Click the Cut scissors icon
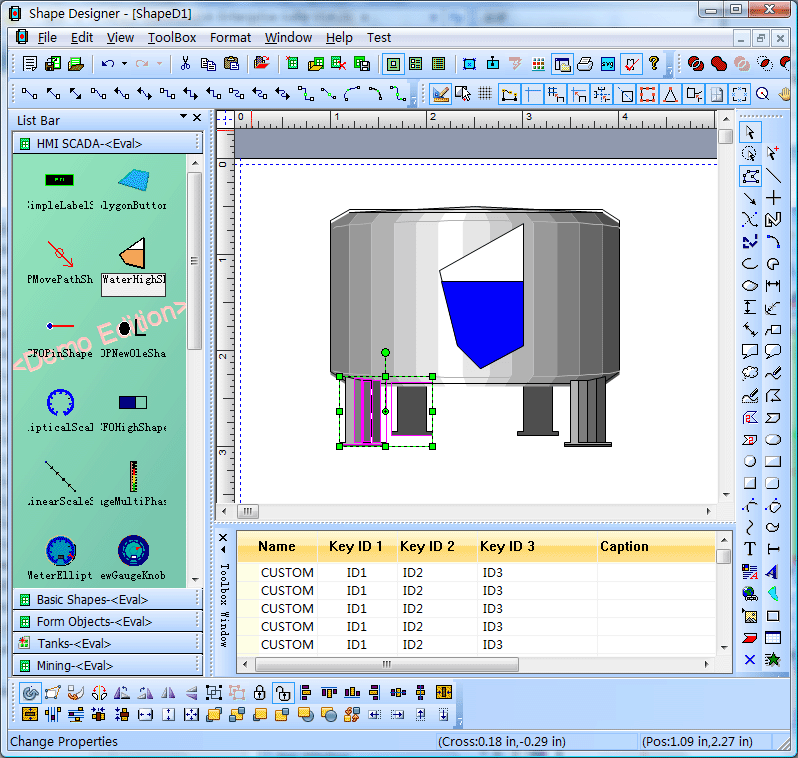The height and width of the screenshot is (758, 798). pyautogui.click(x=185, y=63)
